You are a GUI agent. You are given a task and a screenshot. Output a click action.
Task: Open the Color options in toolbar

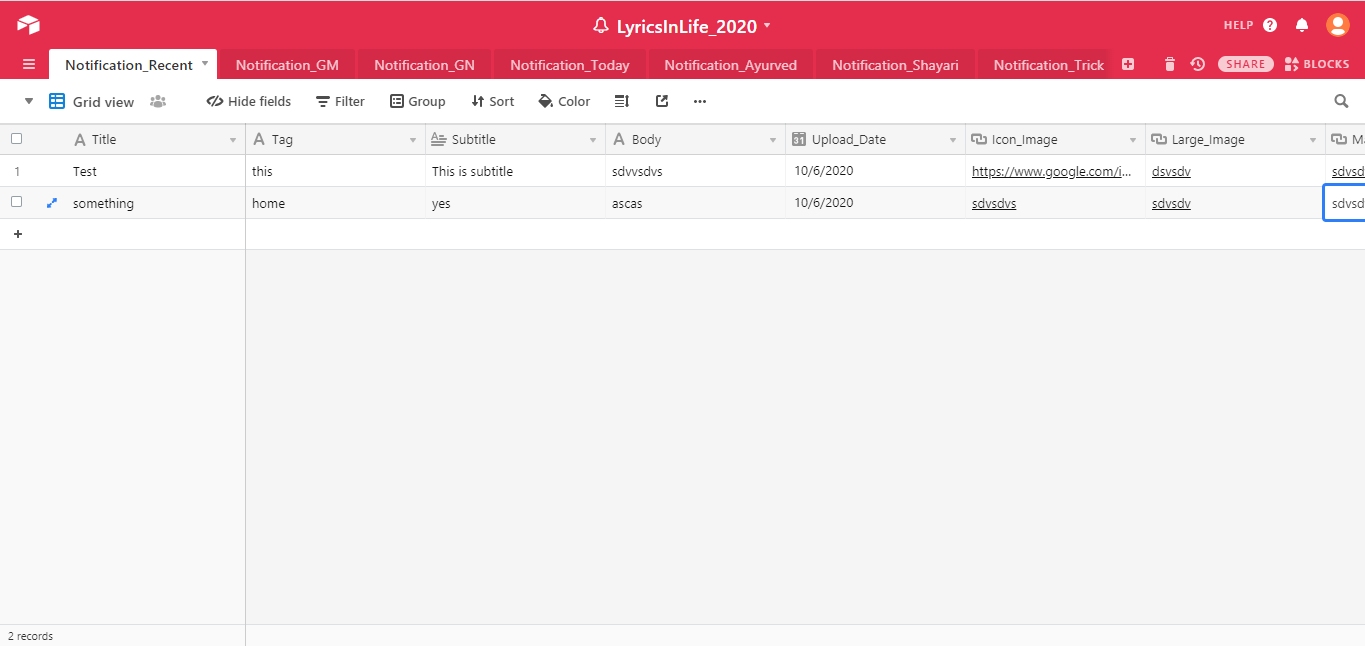pyautogui.click(x=564, y=101)
